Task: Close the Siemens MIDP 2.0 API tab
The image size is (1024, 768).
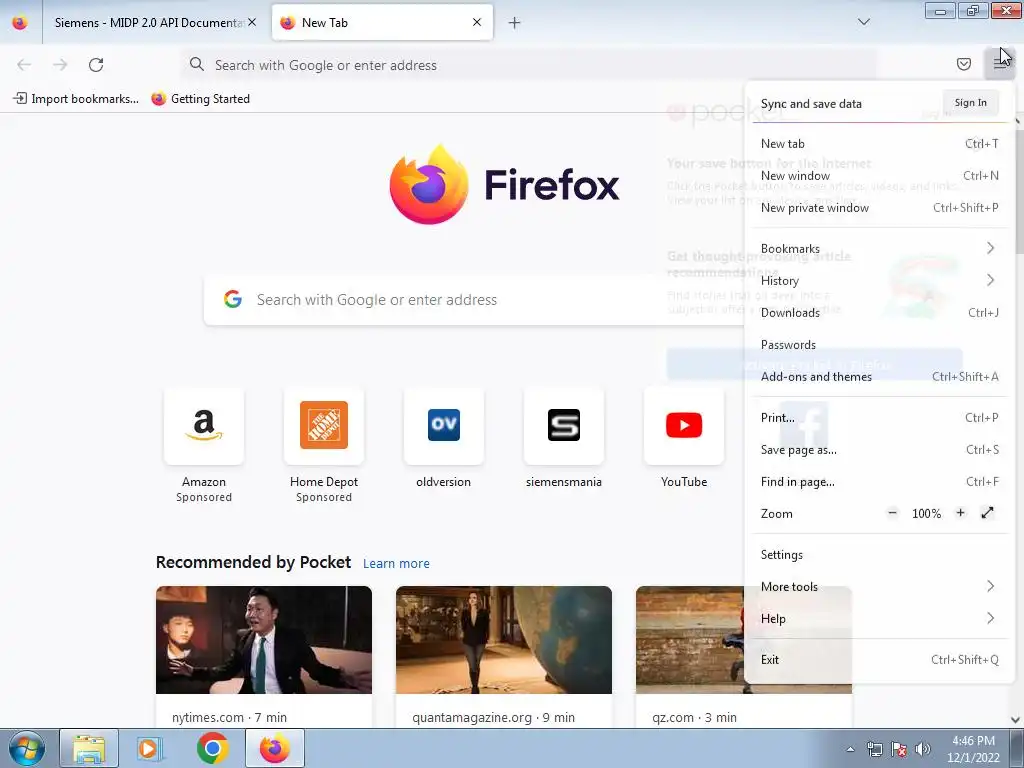Action: point(252,22)
